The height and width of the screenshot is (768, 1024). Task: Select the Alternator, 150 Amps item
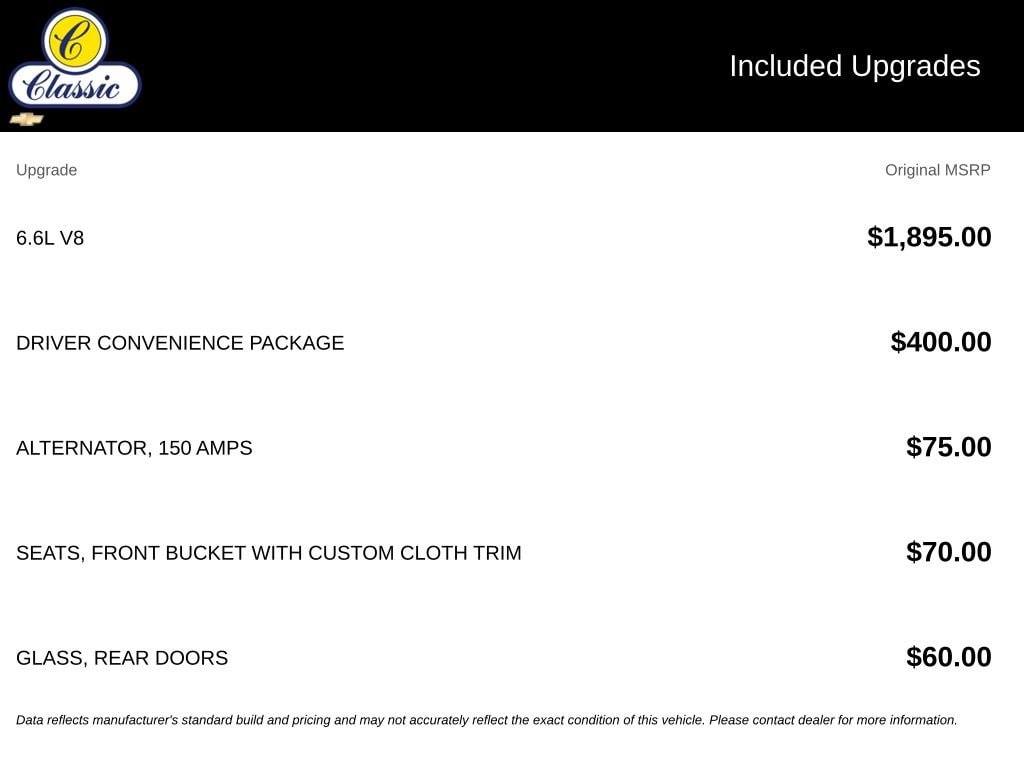click(x=134, y=448)
